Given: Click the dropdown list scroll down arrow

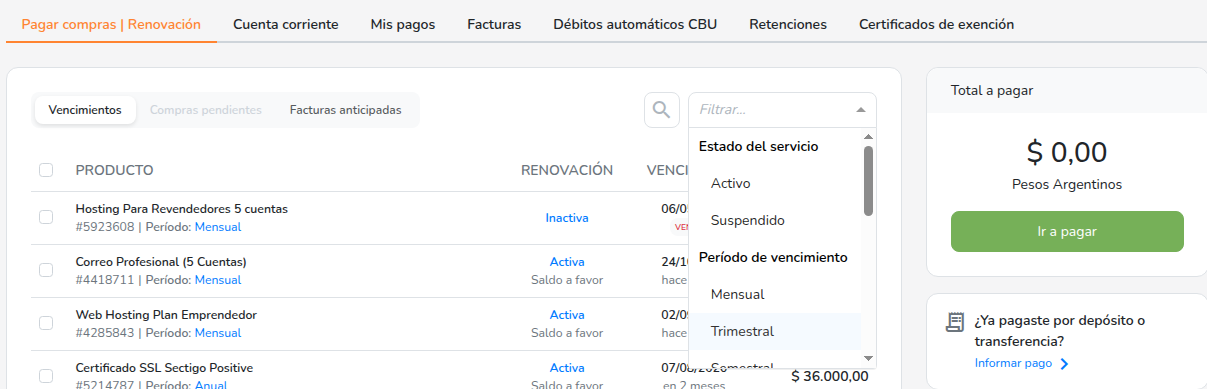Looking at the screenshot, I should coord(868,358).
